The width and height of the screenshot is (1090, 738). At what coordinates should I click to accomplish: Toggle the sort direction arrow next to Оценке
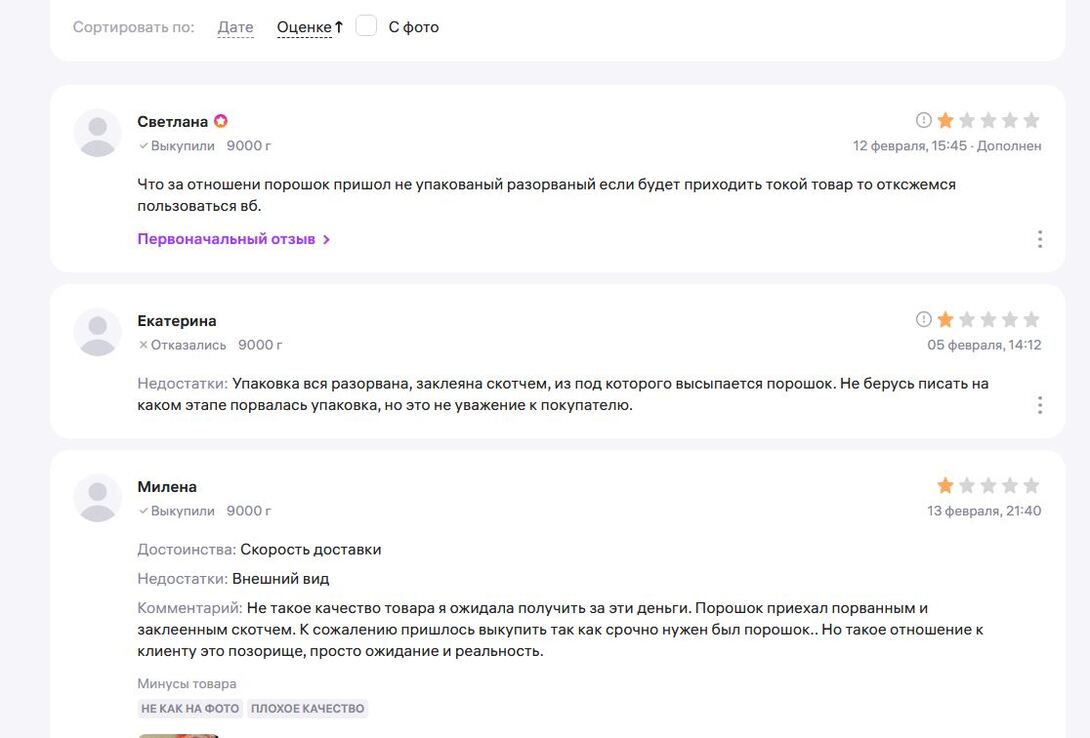point(339,27)
